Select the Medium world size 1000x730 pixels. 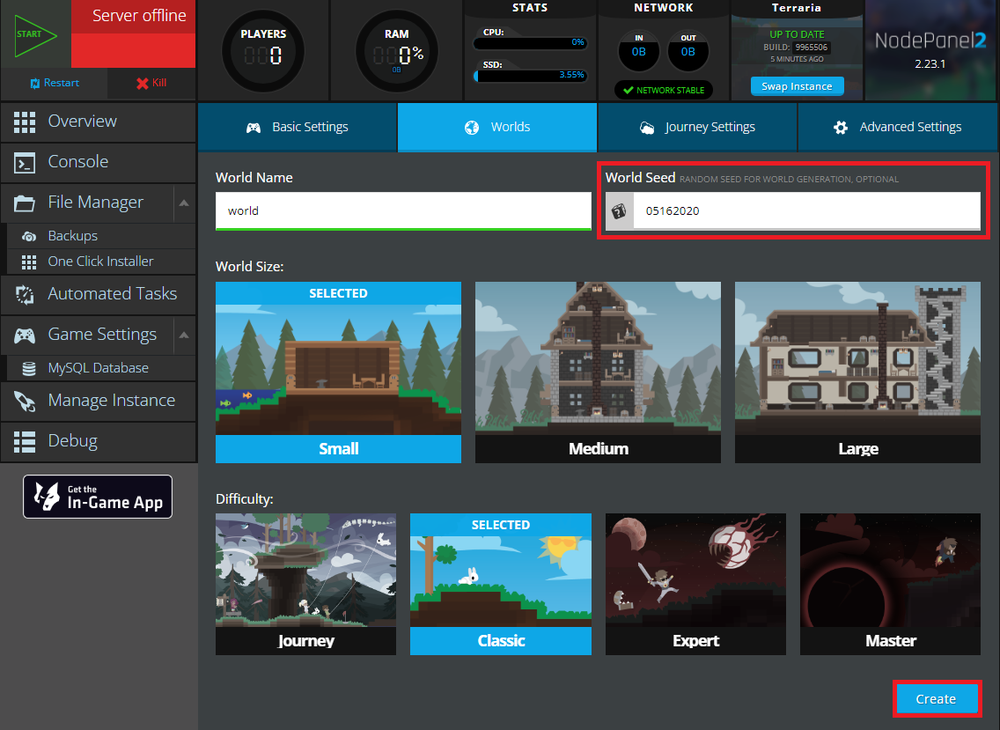[x=598, y=372]
